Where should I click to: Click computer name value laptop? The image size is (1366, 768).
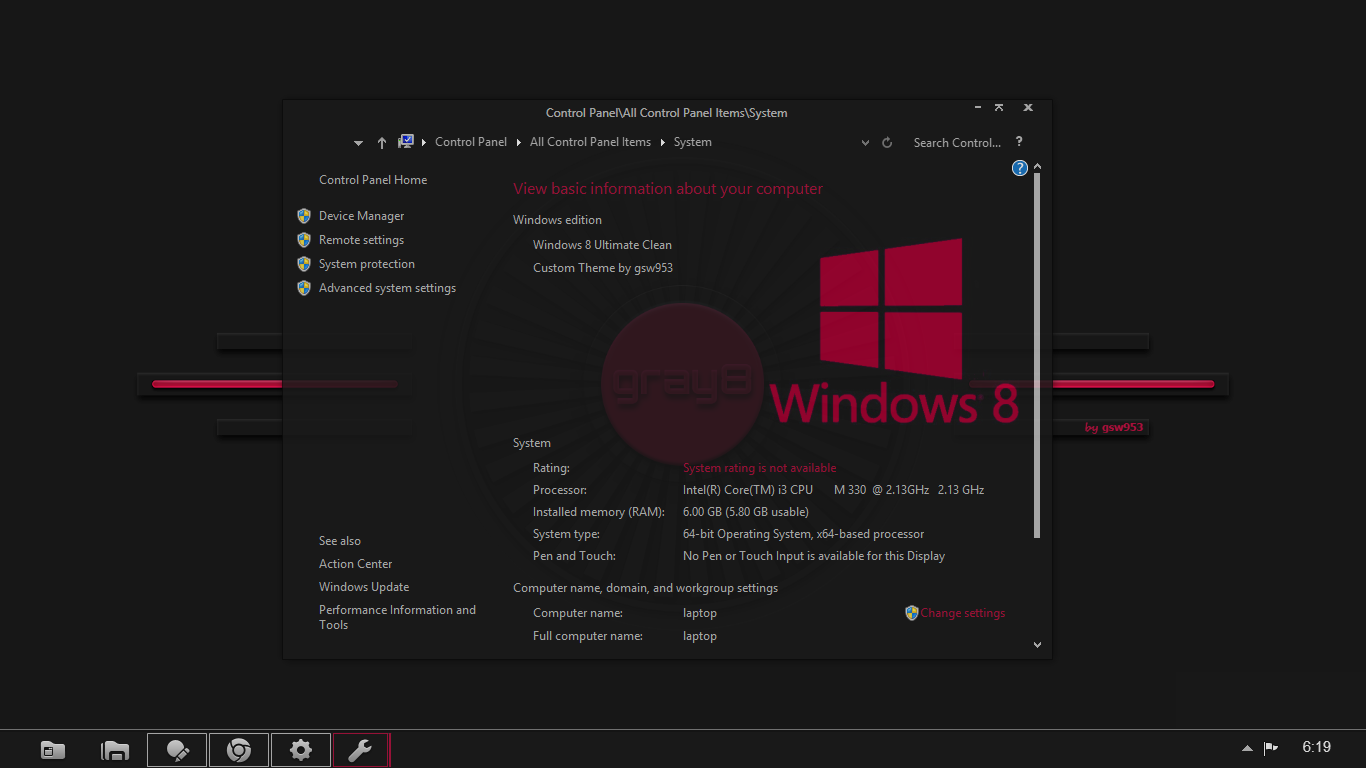point(700,613)
